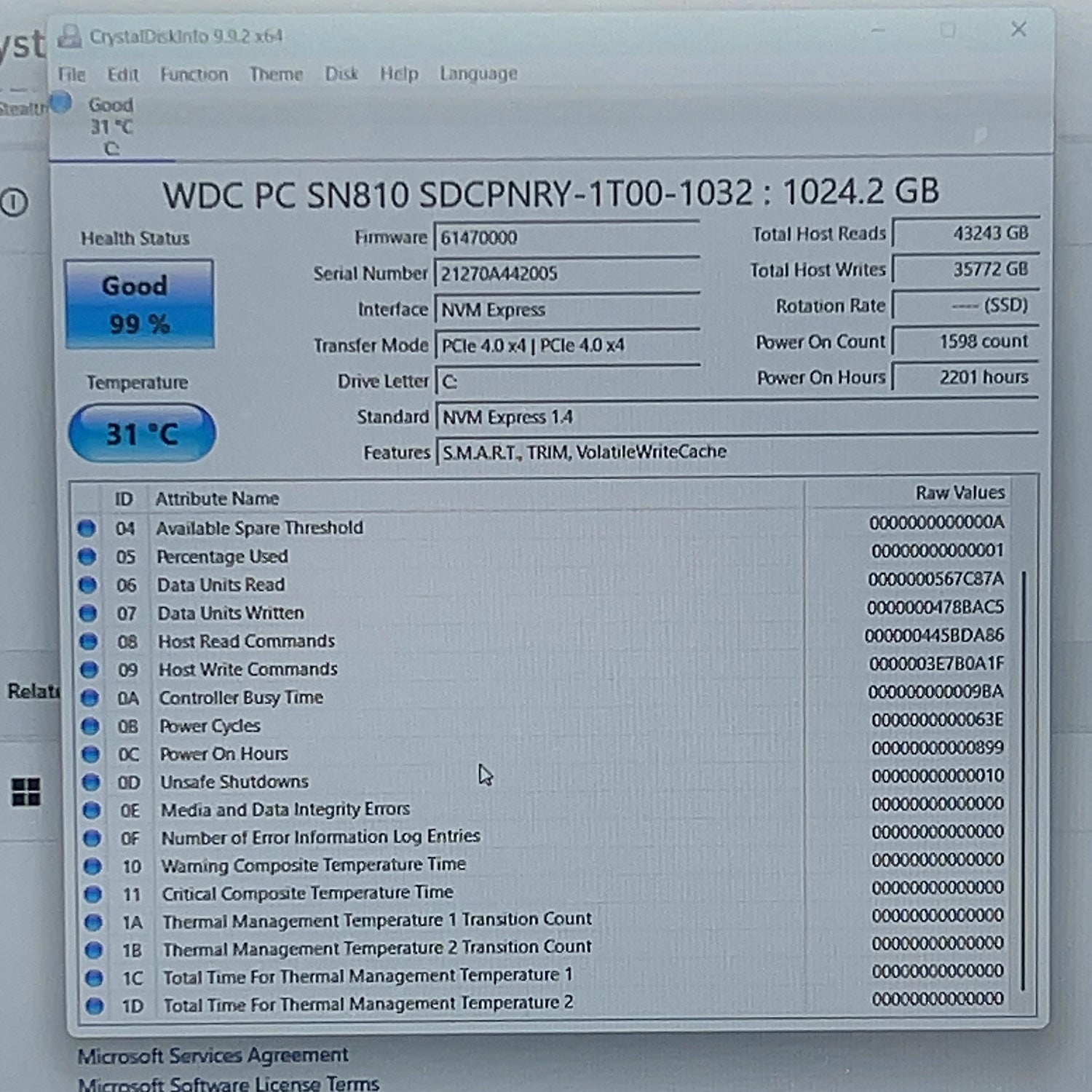Open the Disk menu
Viewport: 1092px width, 1092px height.
pos(341,74)
